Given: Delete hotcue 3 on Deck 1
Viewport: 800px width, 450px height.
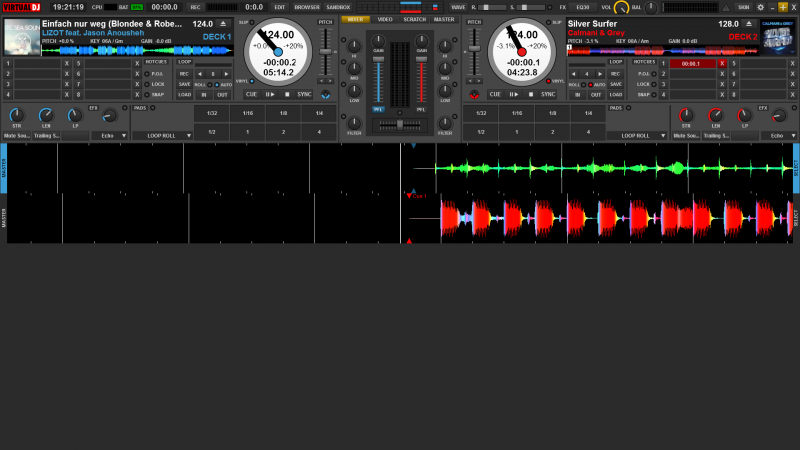Looking at the screenshot, I should coord(66,84).
